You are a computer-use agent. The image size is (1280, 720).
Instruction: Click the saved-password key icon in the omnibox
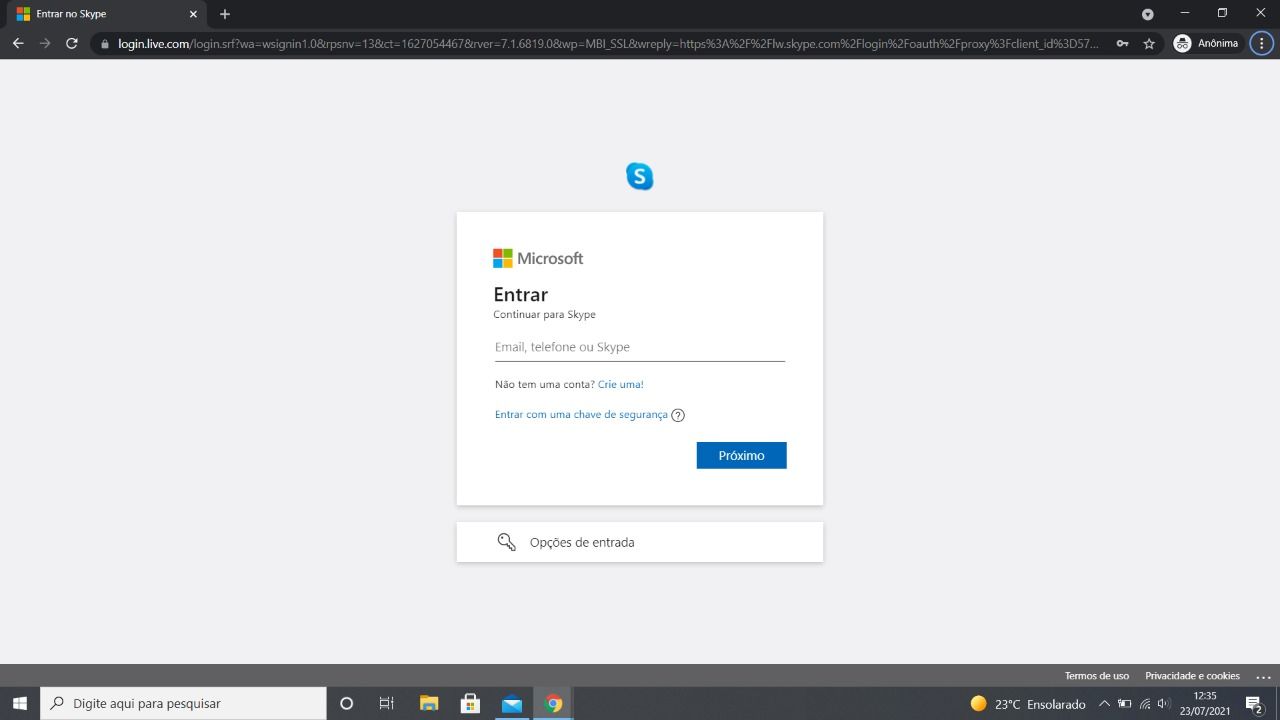click(x=1122, y=43)
